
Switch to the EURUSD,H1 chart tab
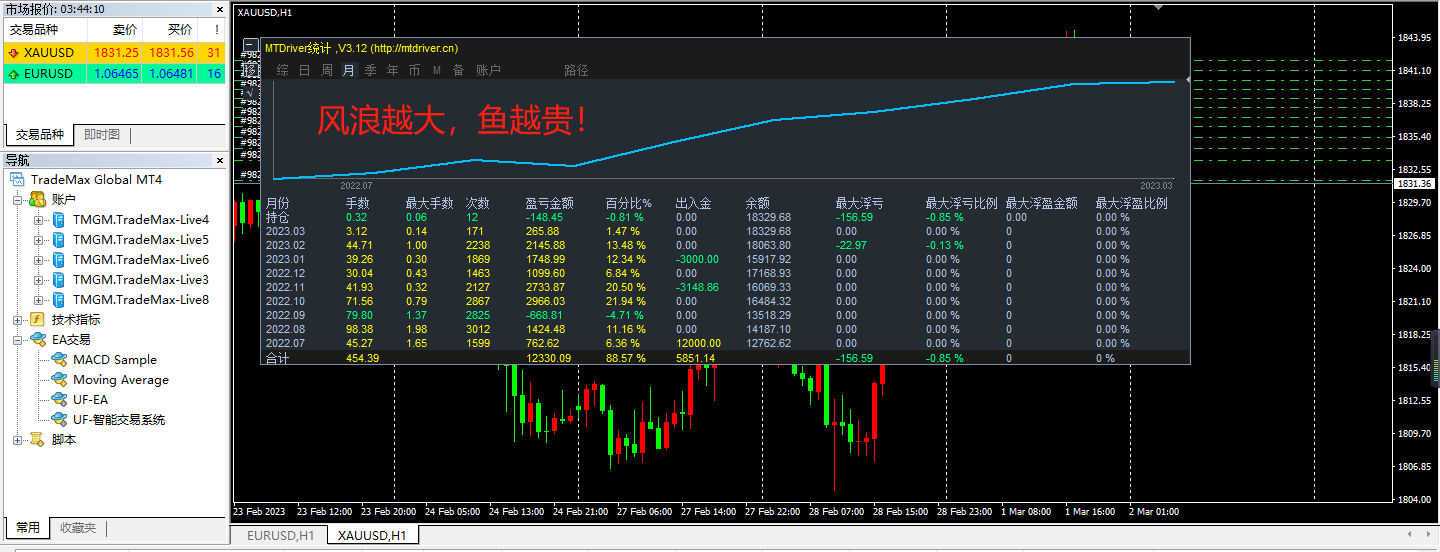coord(280,536)
